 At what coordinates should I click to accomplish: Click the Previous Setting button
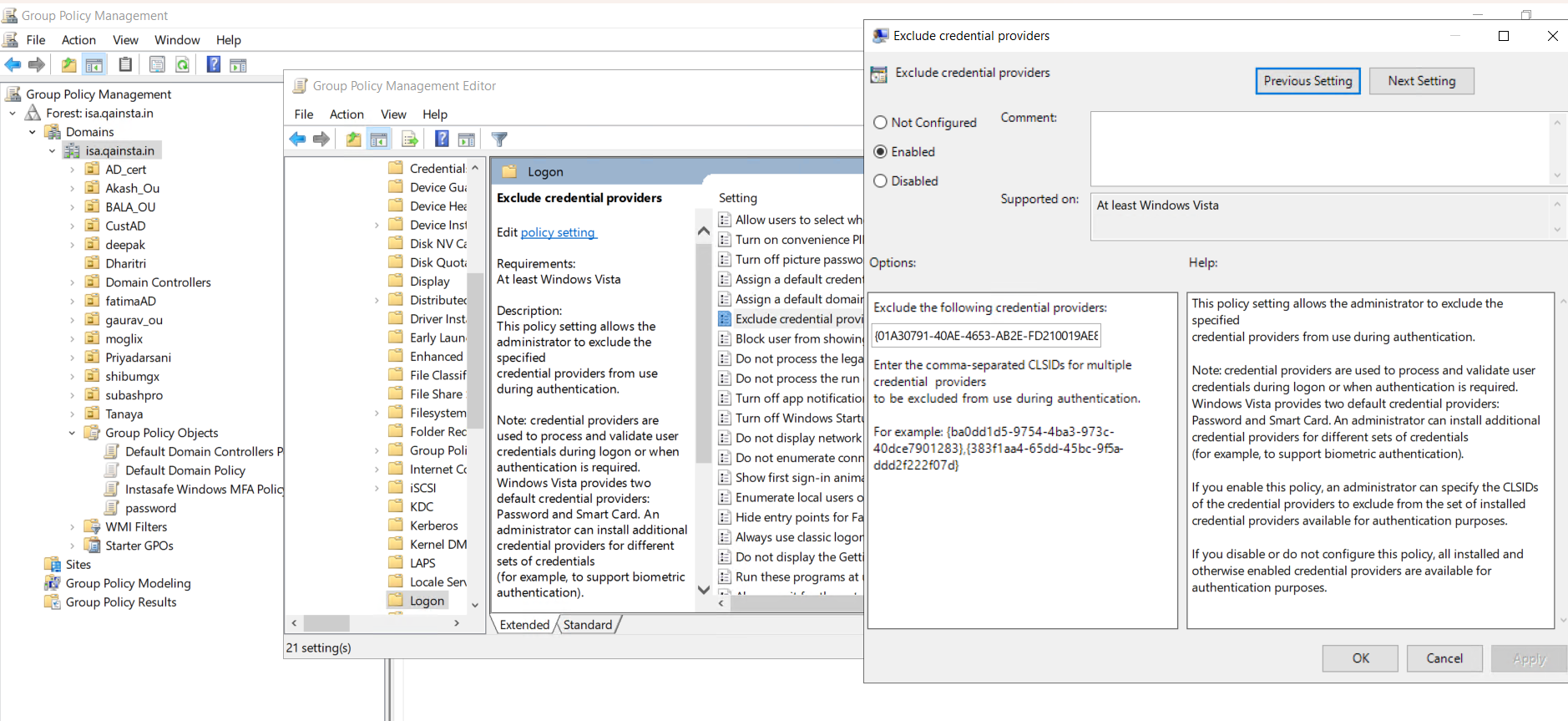[x=1308, y=81]
